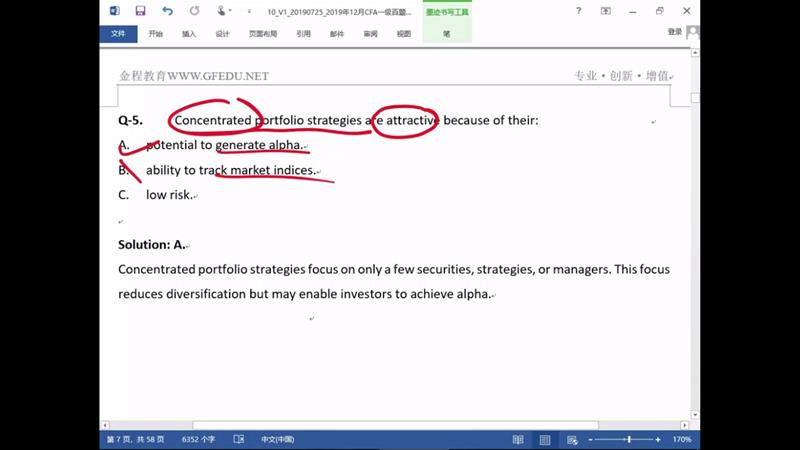
Task: Click the zoom out minus button
Action: coord(590,439)
